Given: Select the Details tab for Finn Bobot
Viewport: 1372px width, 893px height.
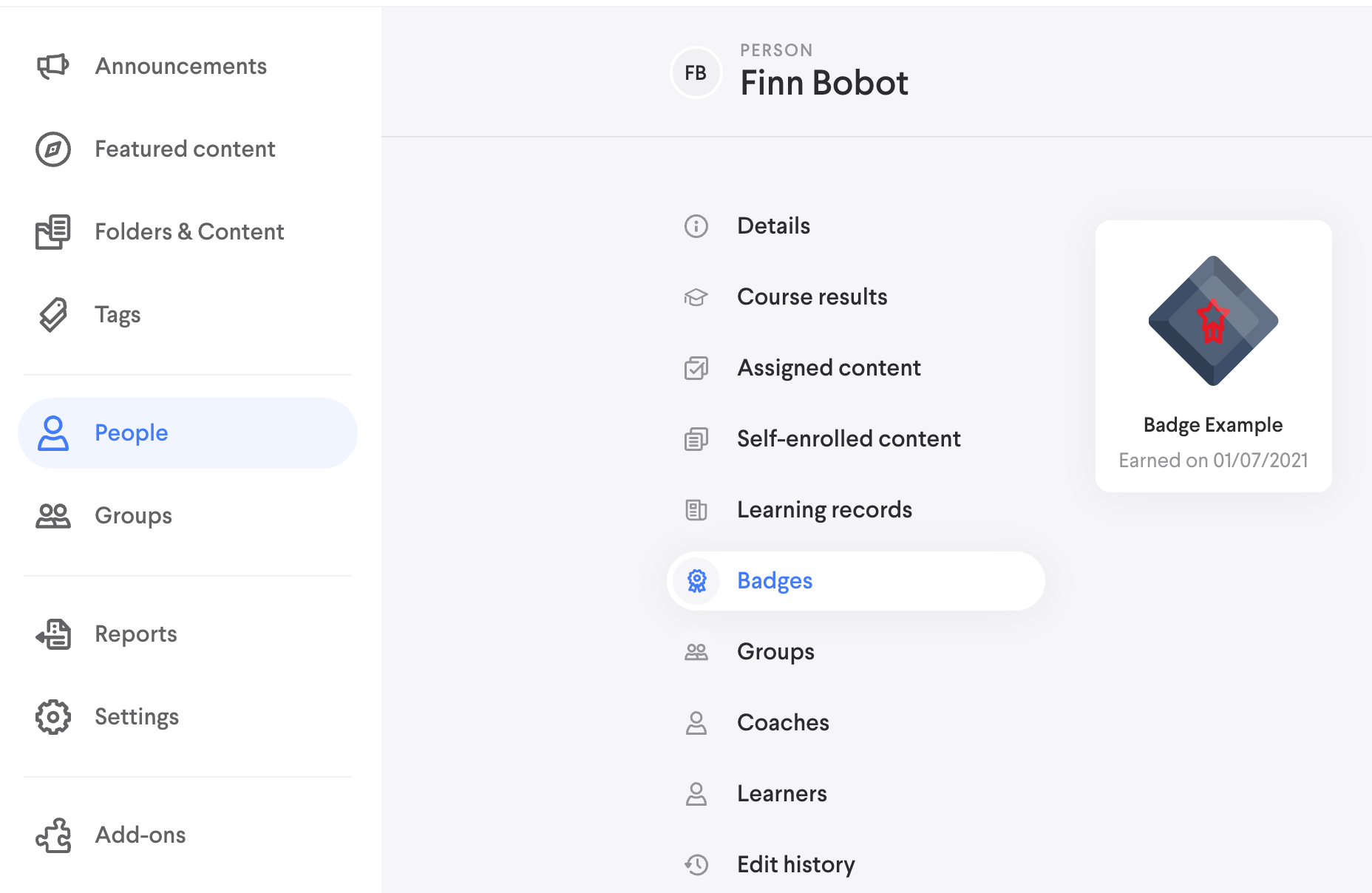Looking at the screenshot, I should 773,226.
